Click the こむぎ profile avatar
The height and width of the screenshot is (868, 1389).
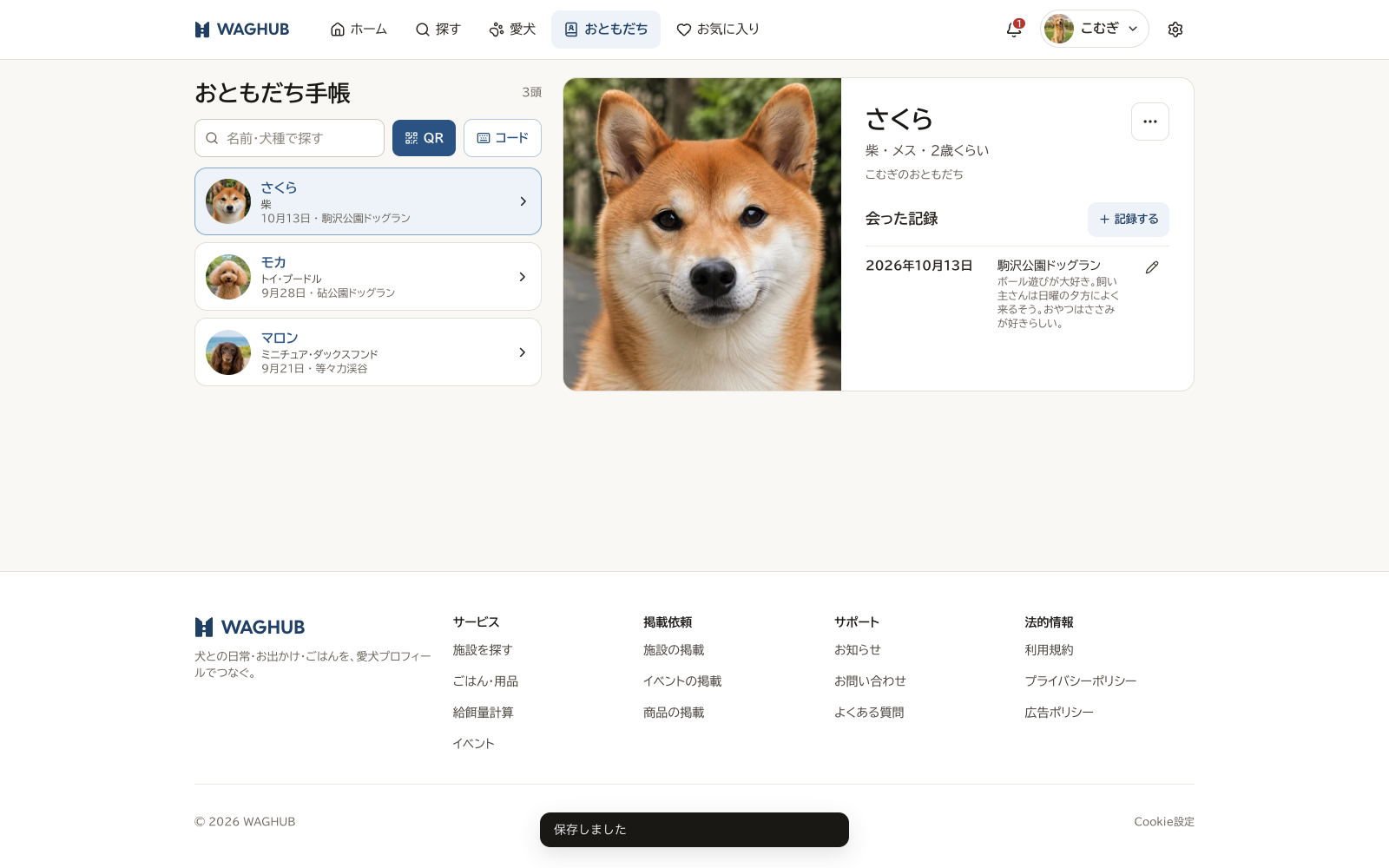(x=1059, y=29)
